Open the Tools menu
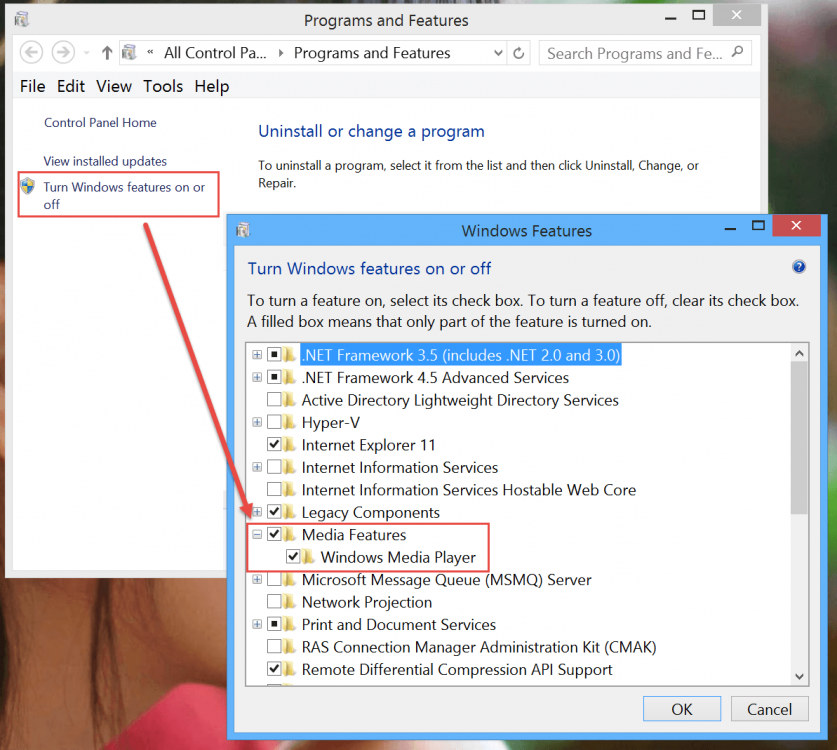 tap(162, 86)
